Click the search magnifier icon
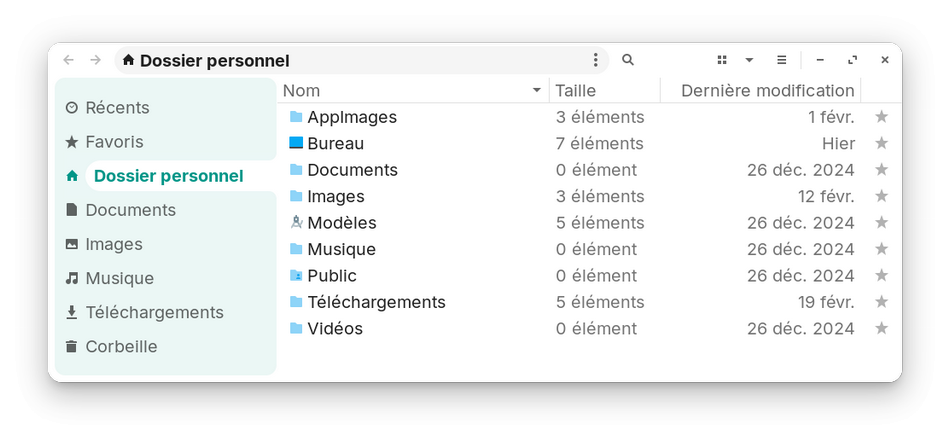950x436 pixels. coord(628,60)
